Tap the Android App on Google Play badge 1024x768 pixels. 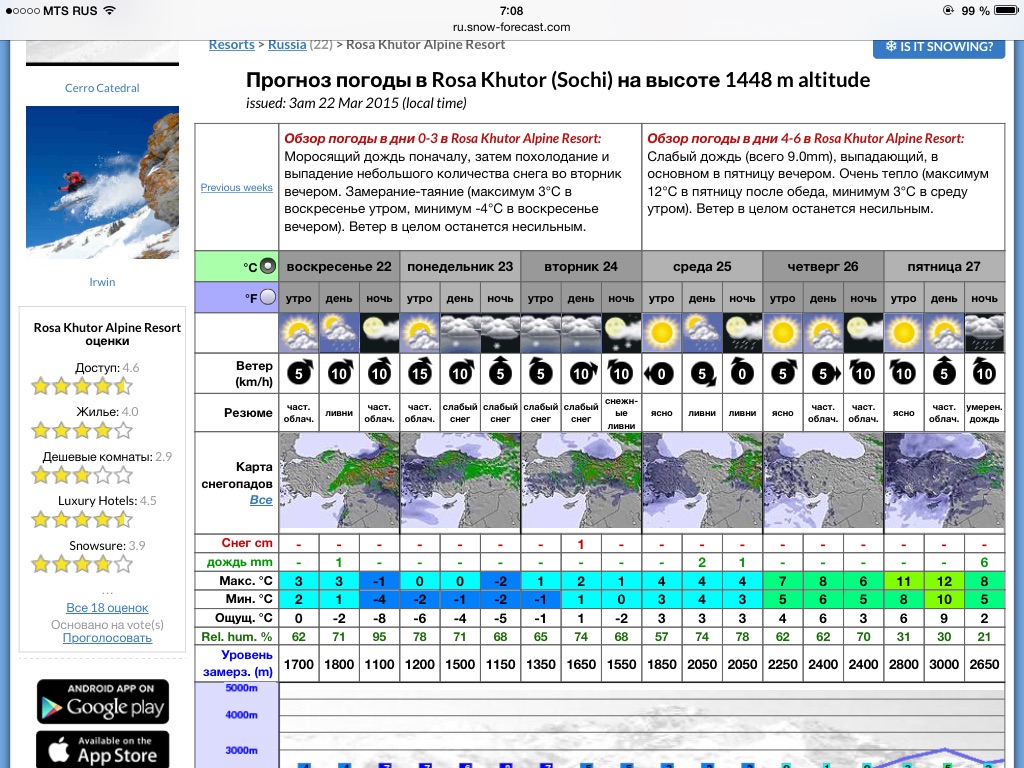coord(103,701)
